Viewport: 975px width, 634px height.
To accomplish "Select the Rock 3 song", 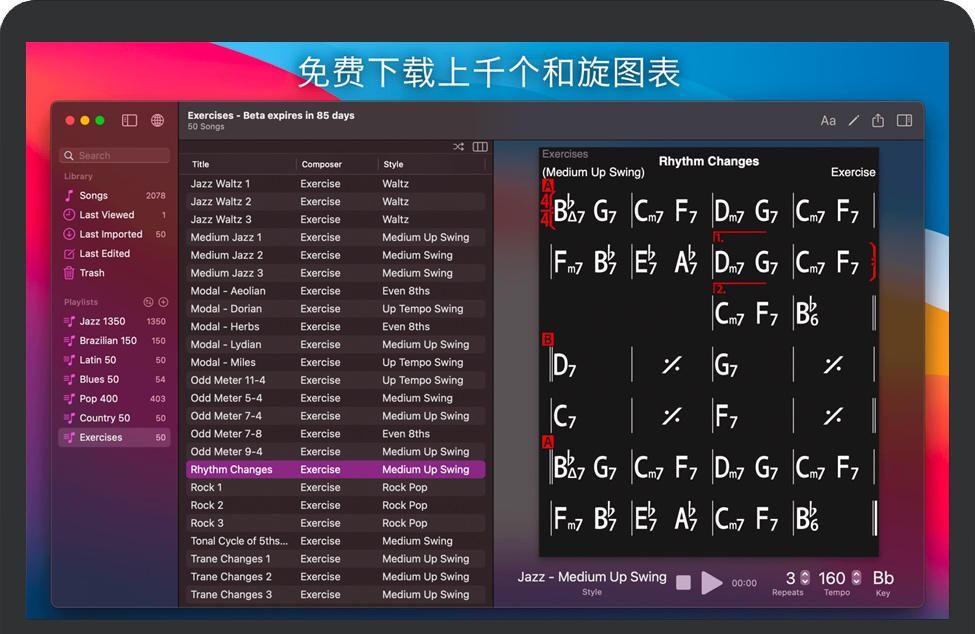I will (335, 523).
